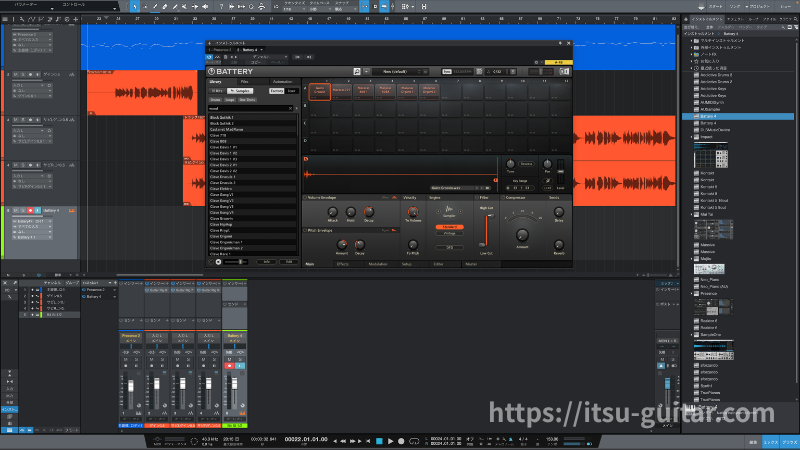Expand the SampleOne browser entry
Image resolution: width=800 pixels, height=450 pixels.
point(692,335)
